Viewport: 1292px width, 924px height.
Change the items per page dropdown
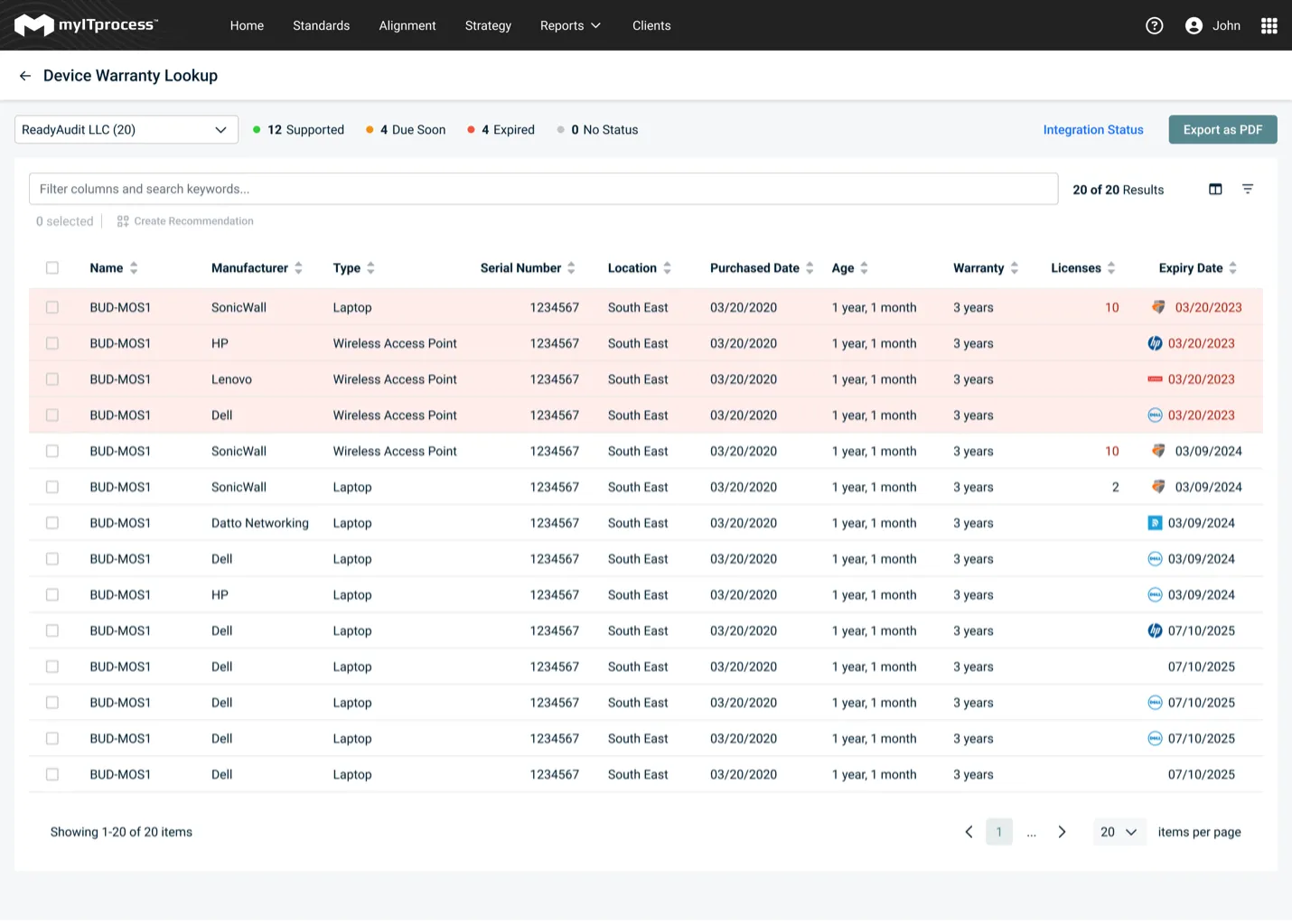(x=1119, y=832)
